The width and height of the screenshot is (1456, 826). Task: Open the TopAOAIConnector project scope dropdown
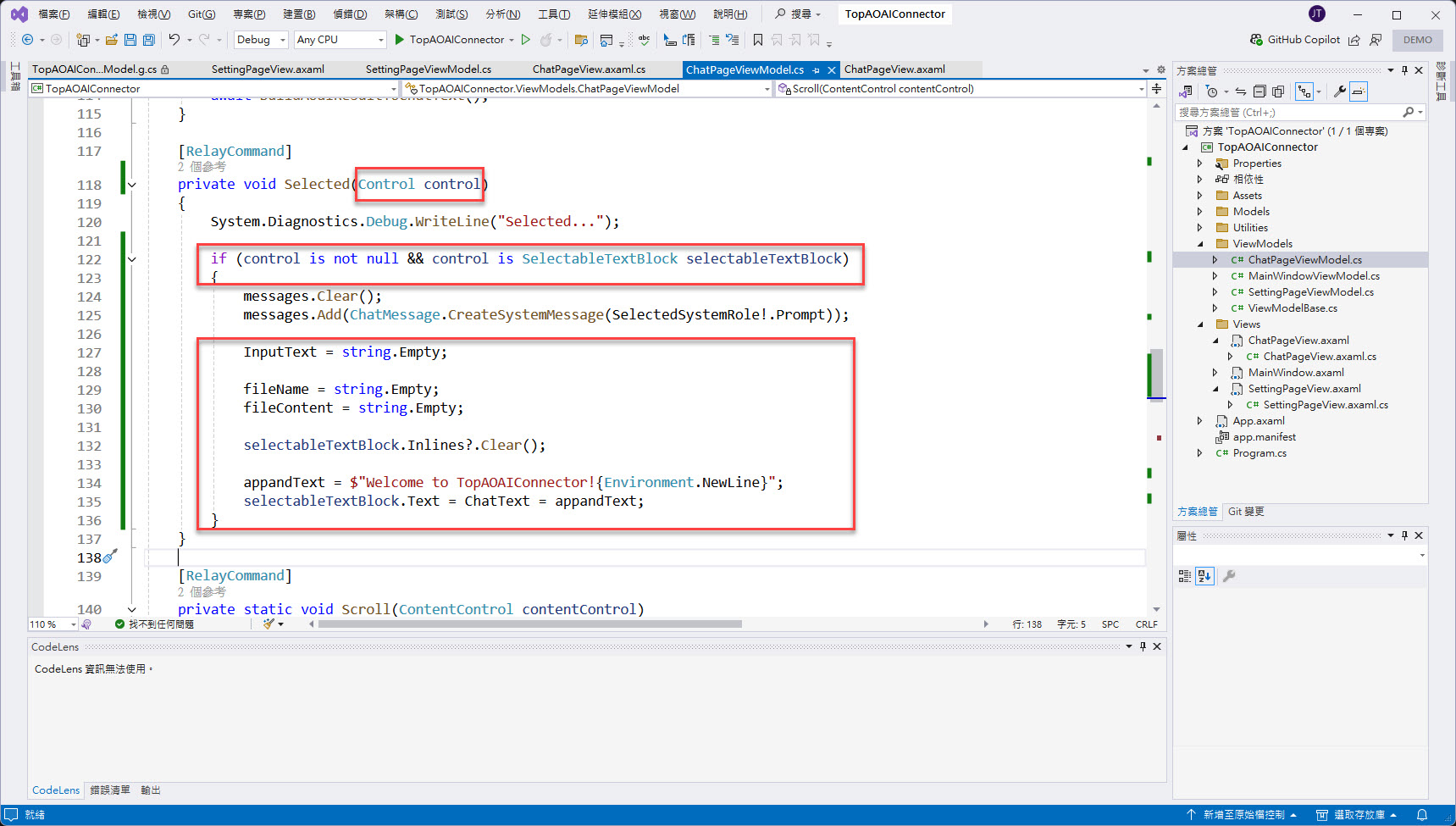point(213,88)
